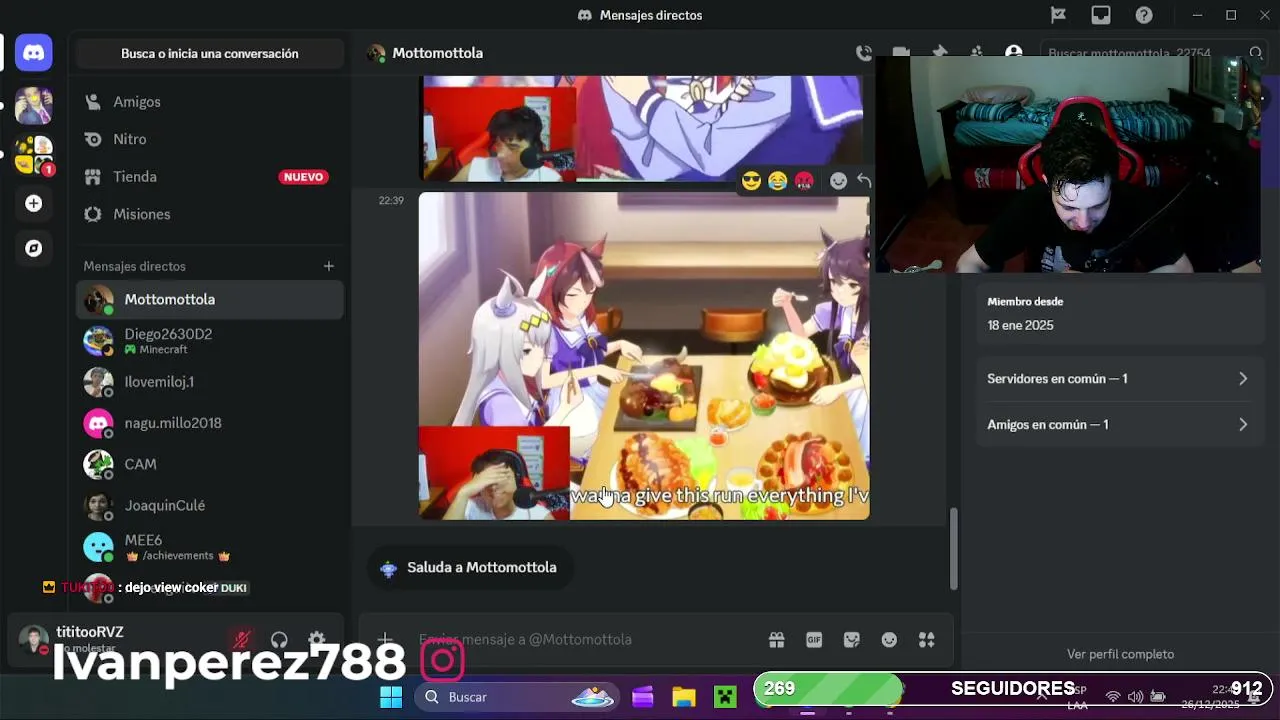Expand Servidores en común section
1280x720 pixels.
pyautogui.click(x=1118, y=379)
